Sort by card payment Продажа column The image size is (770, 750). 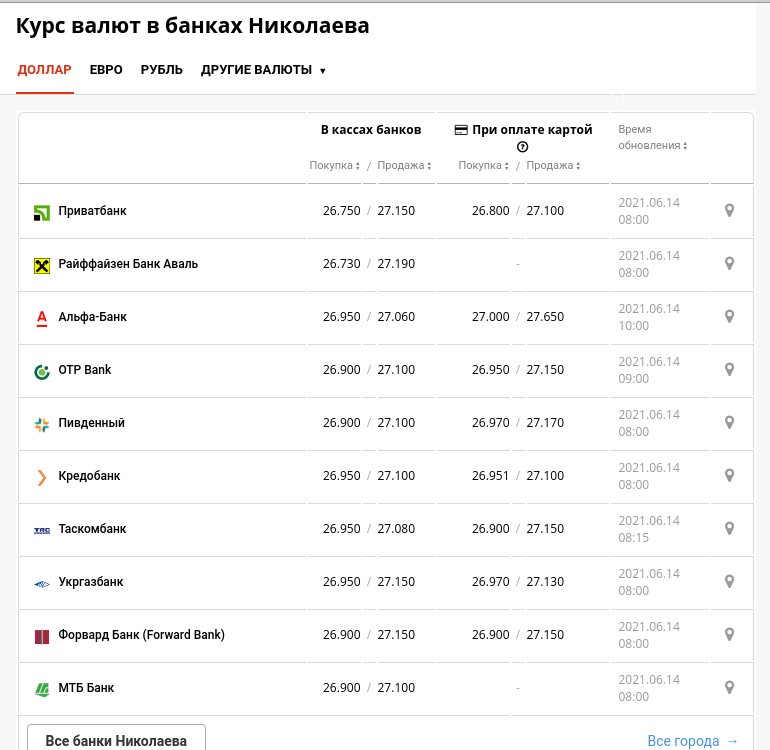pos(553,166)
